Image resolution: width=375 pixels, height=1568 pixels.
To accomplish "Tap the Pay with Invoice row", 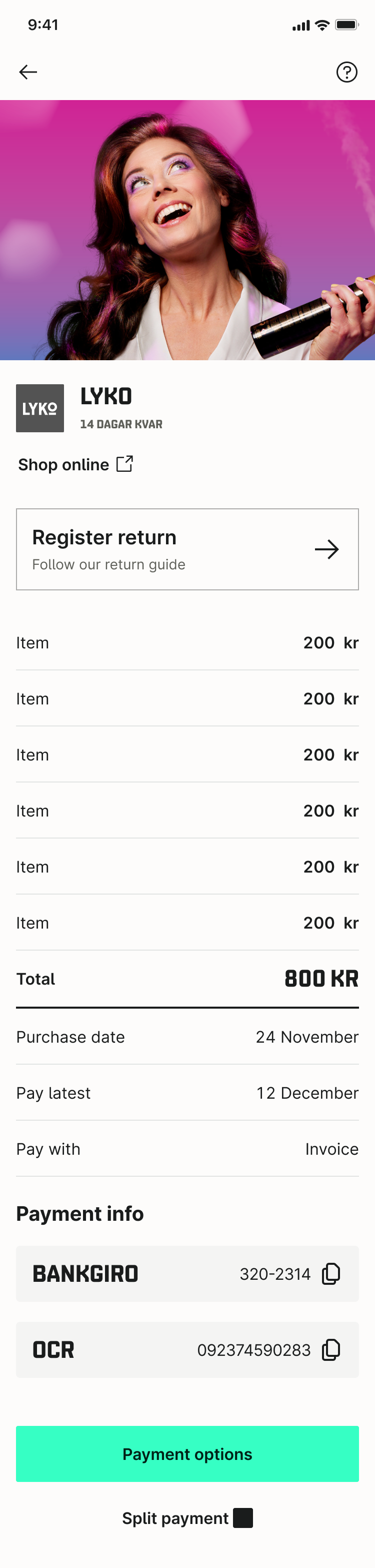I will (187, 1149).
